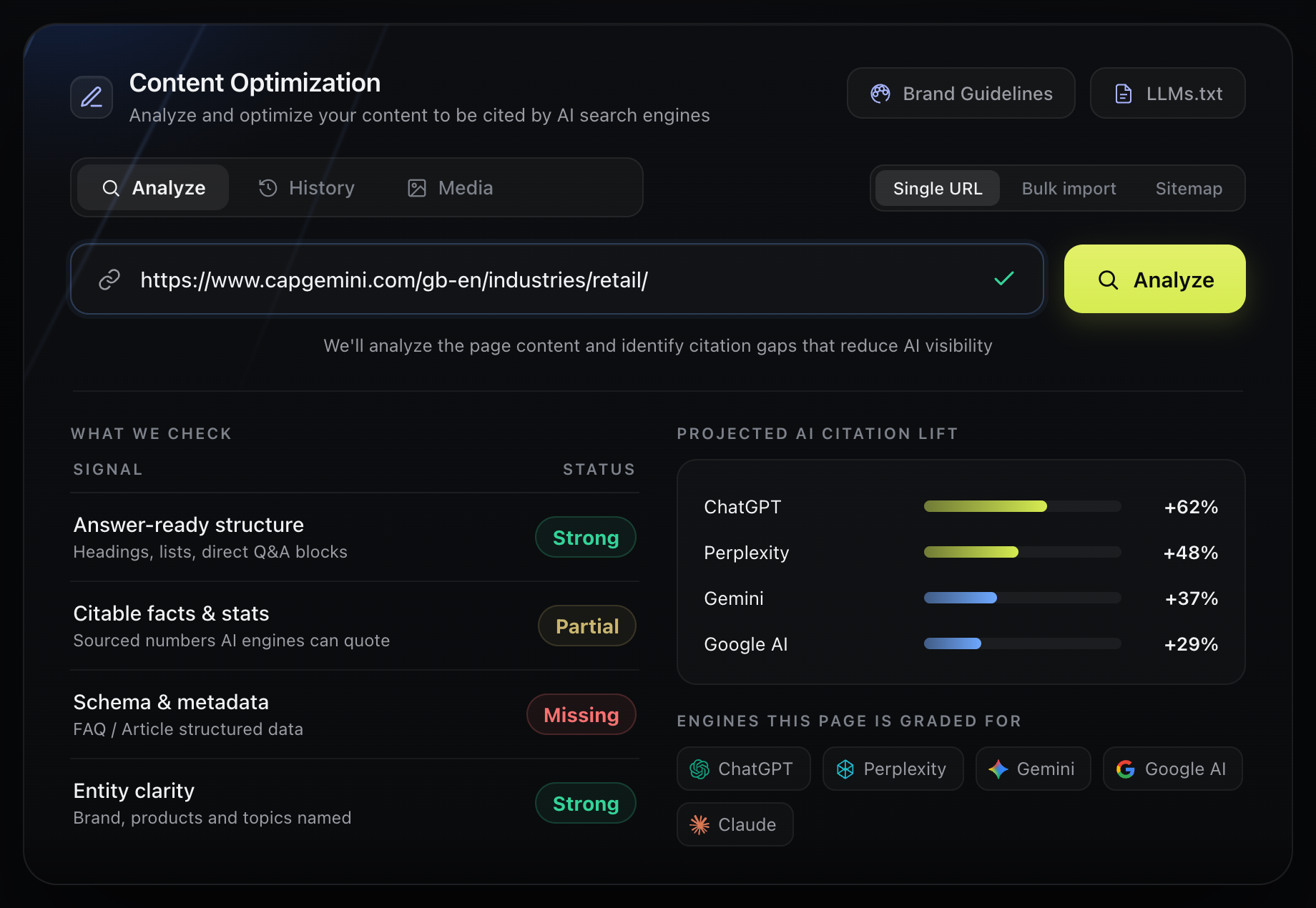Select the Answer-ready structure row title
The height and width of the screenshot is (908, 1316).
click(x=189, y=525)
